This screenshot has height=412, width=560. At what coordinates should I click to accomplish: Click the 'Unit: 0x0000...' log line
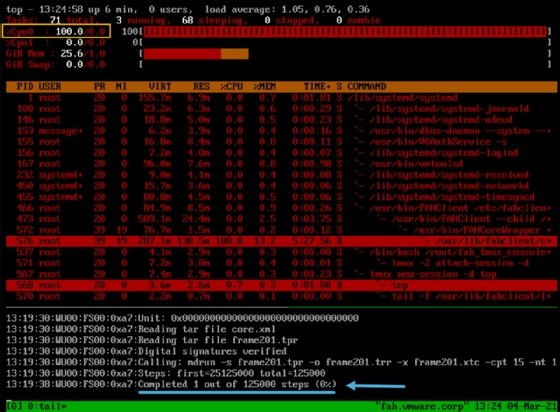(x=182, y=318)
